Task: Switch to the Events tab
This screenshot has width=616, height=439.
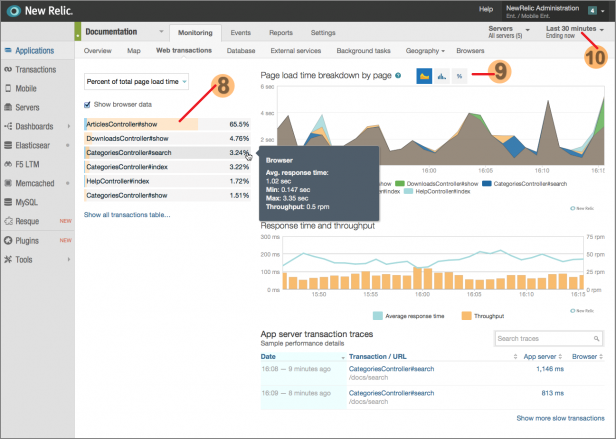Action: [240, 33]
